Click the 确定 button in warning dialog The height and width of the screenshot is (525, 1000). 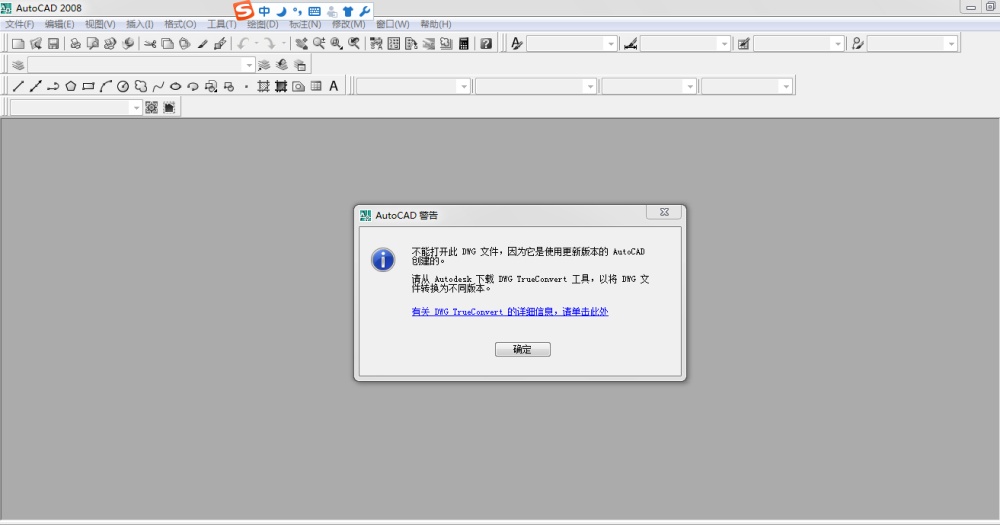[522, 350]
